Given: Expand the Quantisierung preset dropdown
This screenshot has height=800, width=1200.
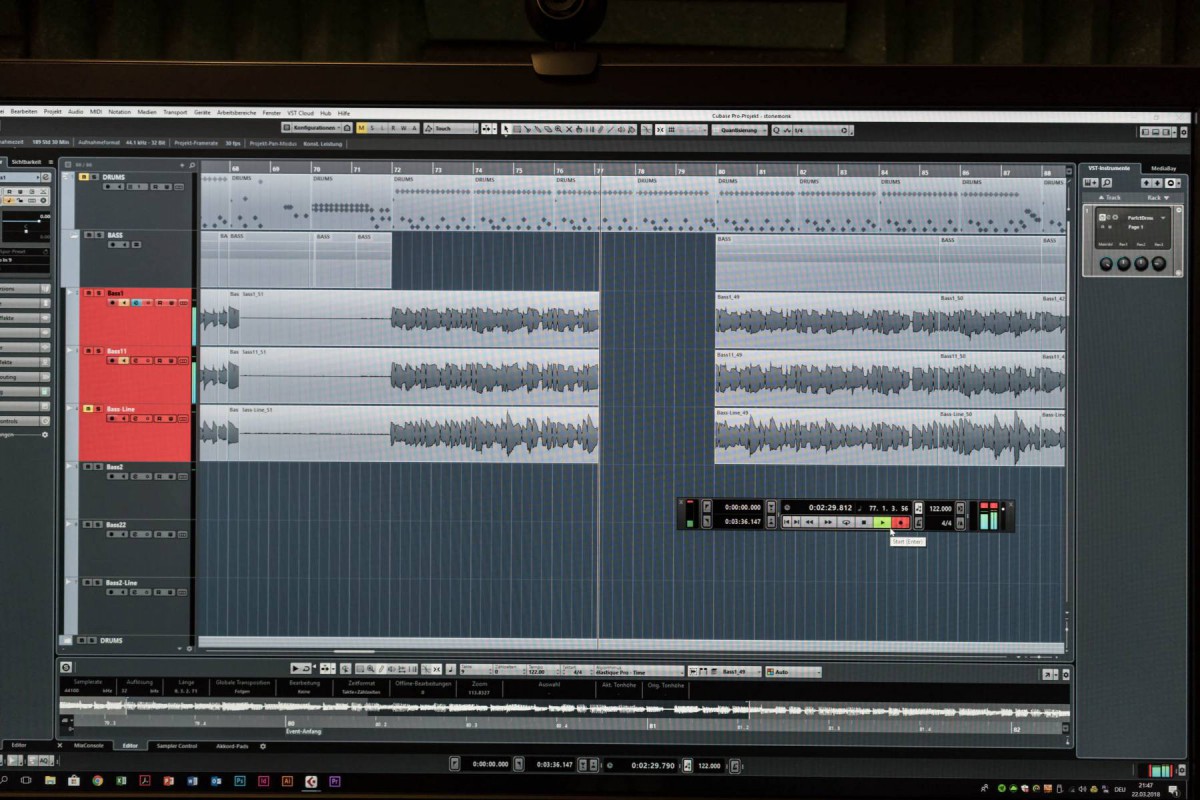Looking at the screenshot, I should pos(740,130).
